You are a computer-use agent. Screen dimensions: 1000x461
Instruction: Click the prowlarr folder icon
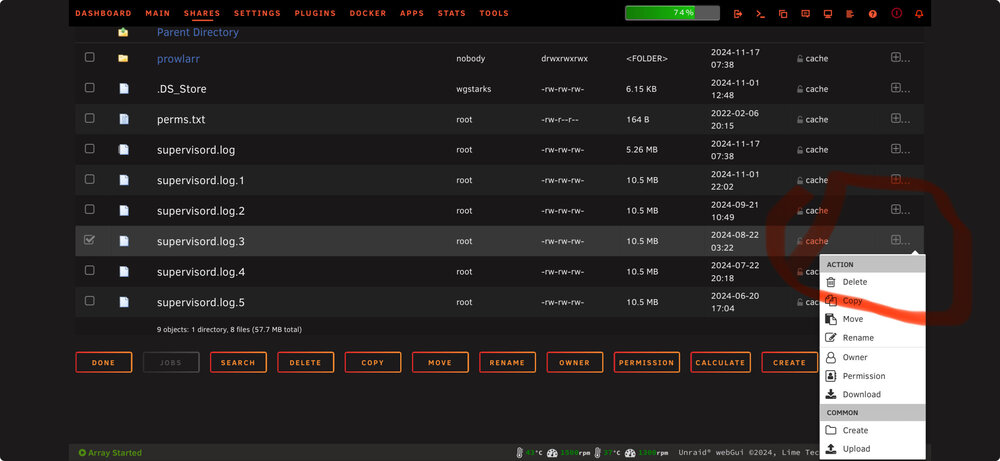click(123, 58)
